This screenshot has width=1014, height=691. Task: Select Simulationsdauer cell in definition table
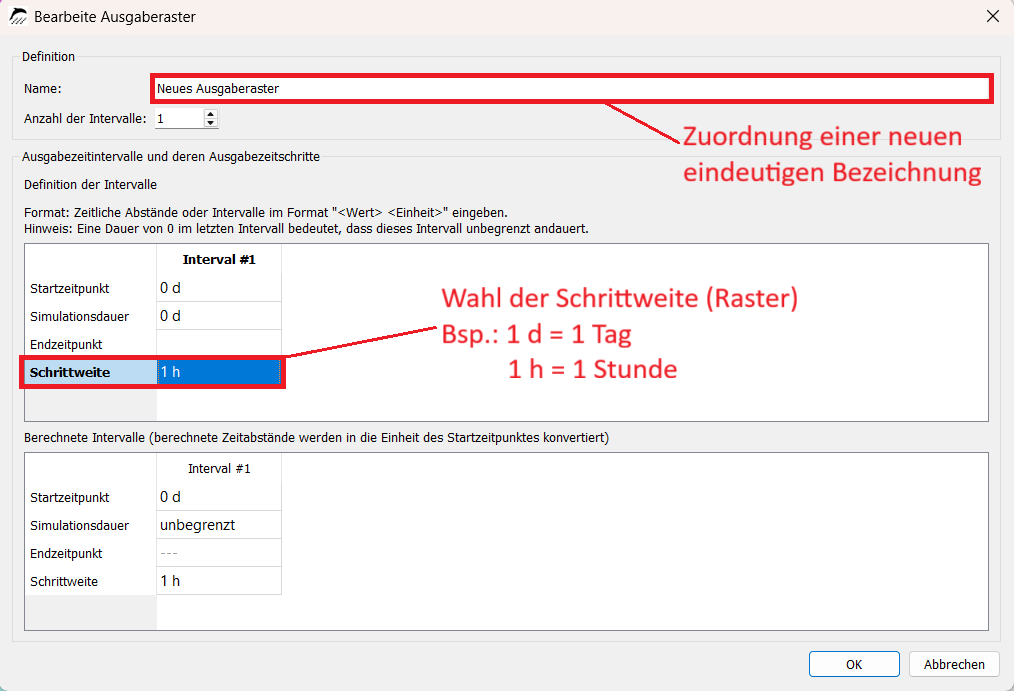[x=219, y=316]
